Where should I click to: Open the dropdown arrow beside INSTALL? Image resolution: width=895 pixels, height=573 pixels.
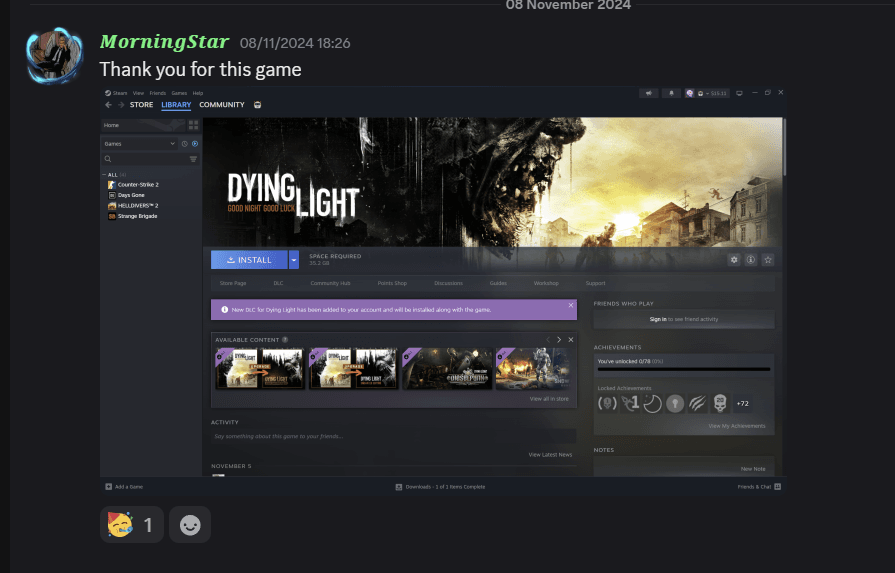[x=293, y=260]
